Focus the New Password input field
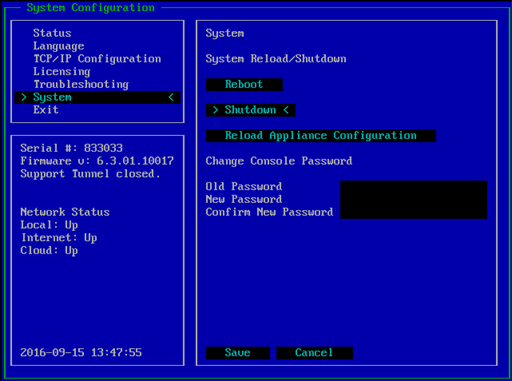The height and width of the screenshot is (381, 512). click(414, 199)
